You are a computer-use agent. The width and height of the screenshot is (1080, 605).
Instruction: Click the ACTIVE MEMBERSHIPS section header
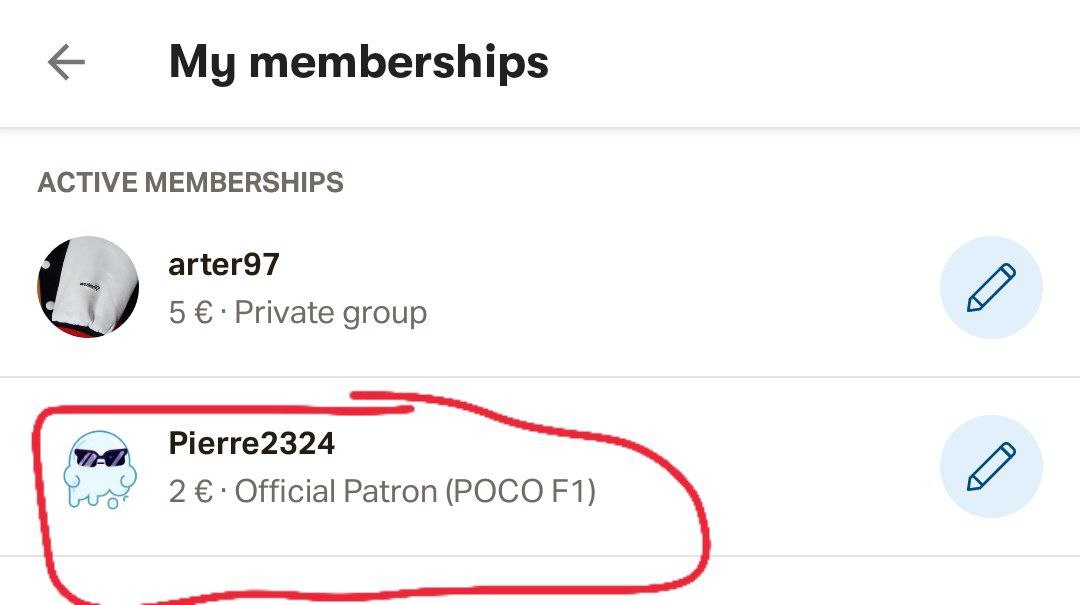pyautogui.click(x=191, y=183)
